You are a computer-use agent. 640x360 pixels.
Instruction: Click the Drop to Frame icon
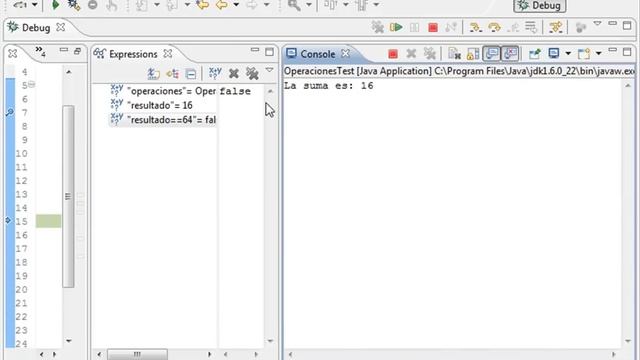click(531, 27)
